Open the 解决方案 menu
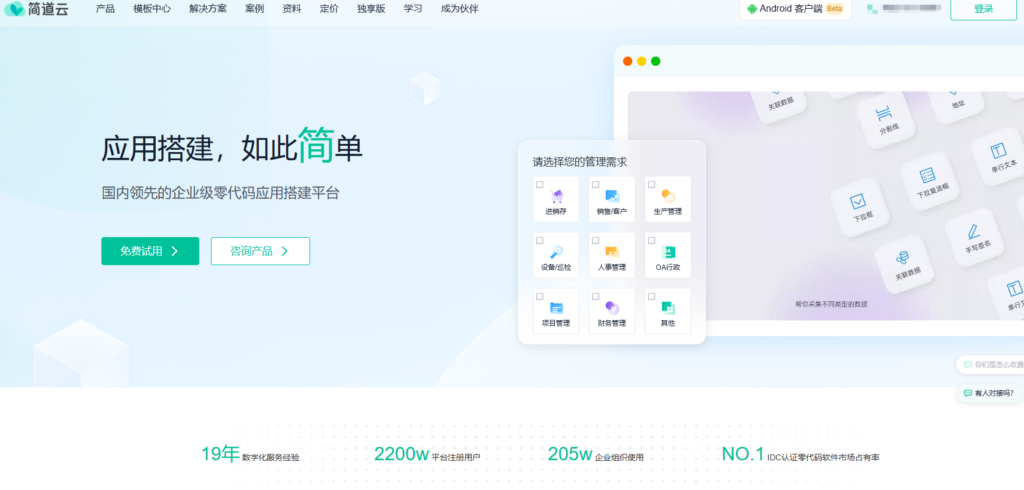This screenshot has height=490, width=1024. click(208, 9)
